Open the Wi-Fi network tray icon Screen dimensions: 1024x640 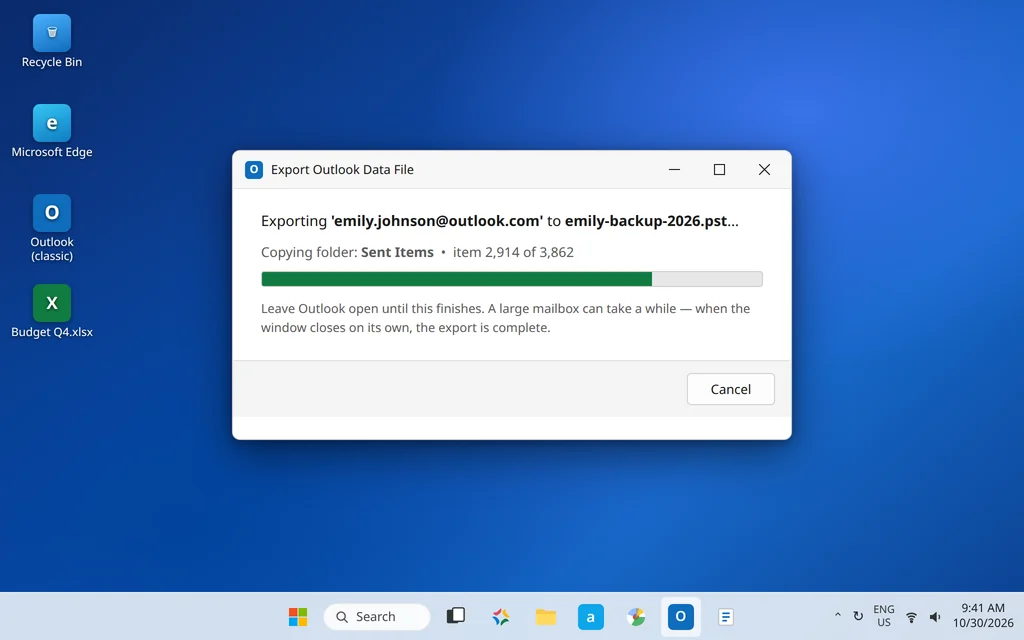click(911, 616)
